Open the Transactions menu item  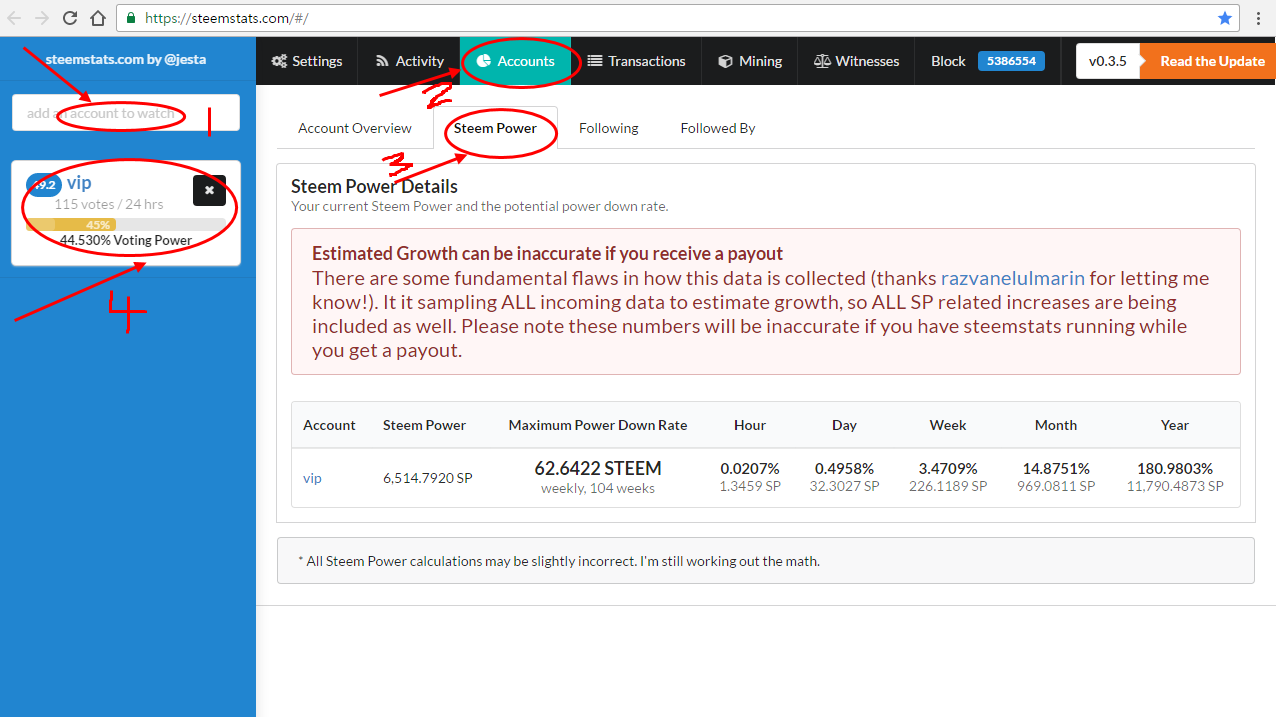coord(636,61)
